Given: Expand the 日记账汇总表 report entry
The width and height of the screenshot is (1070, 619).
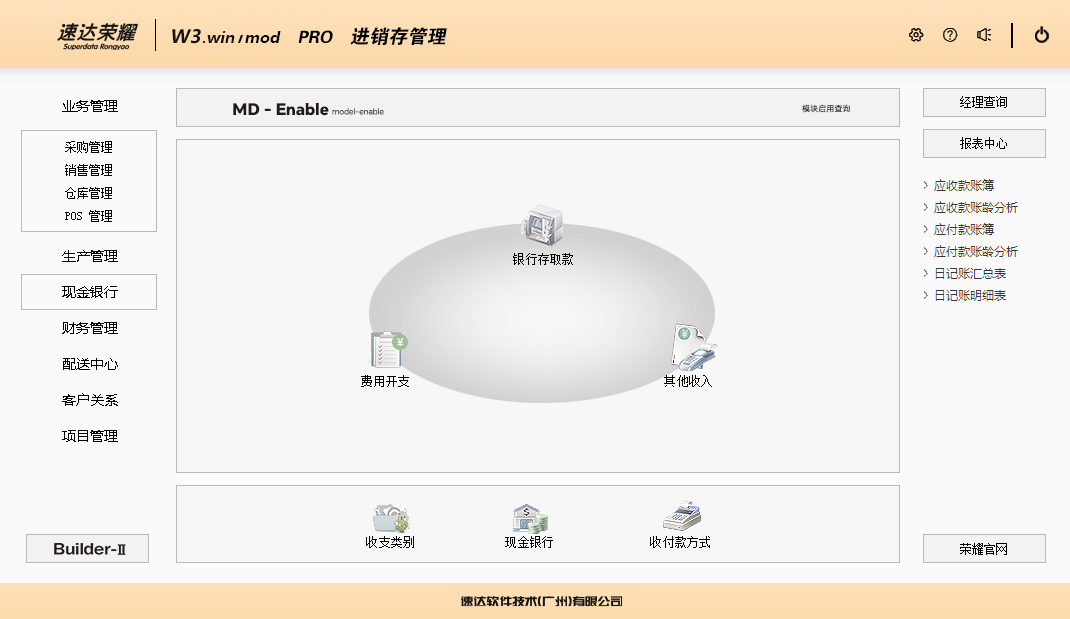Looking at the screenshot, I should (969, 273).
